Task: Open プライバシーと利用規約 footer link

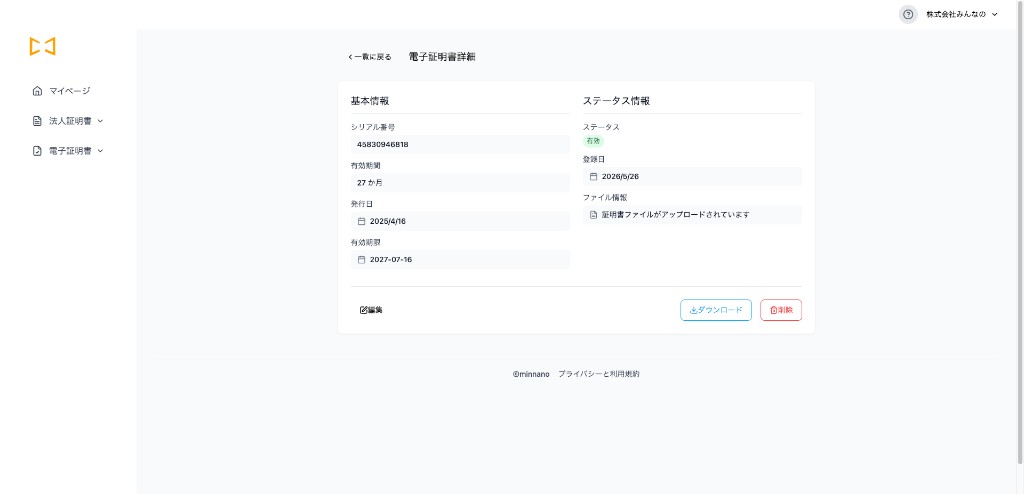Action: 599,374
